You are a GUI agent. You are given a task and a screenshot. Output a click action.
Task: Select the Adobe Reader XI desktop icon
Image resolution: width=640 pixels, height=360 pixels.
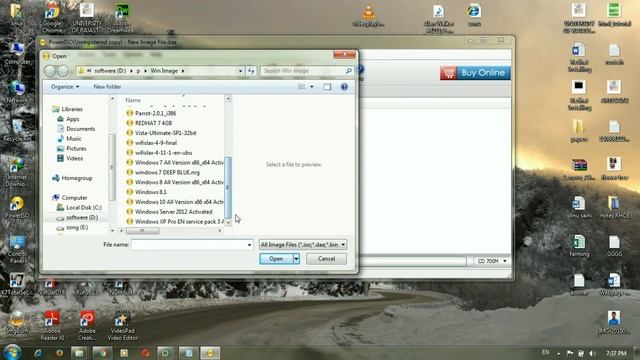52,325
